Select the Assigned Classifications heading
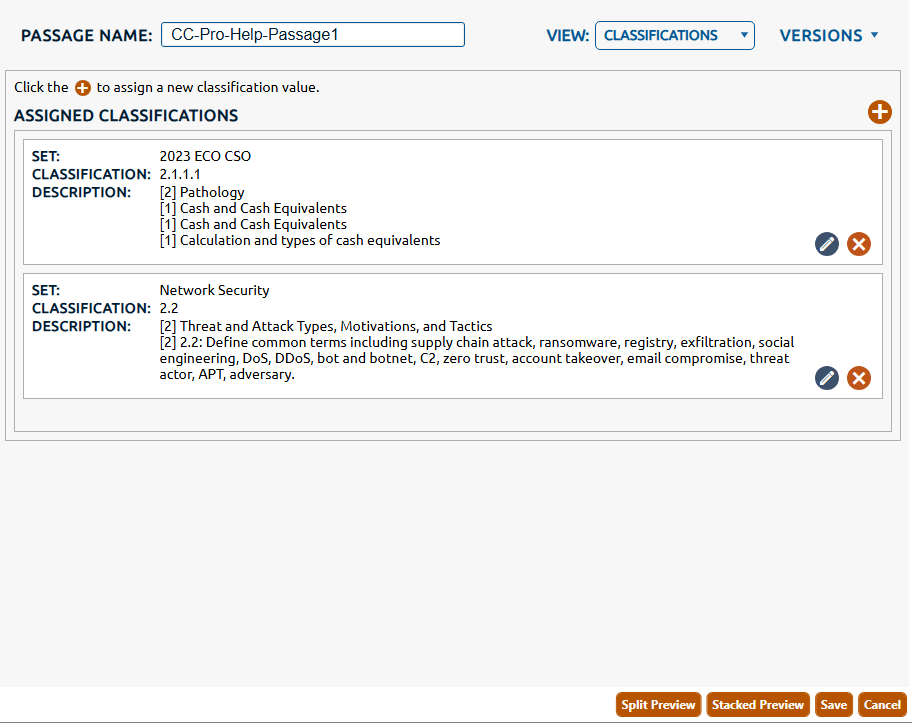The width and height of the screenshot is (912, 723). [126, 116]
